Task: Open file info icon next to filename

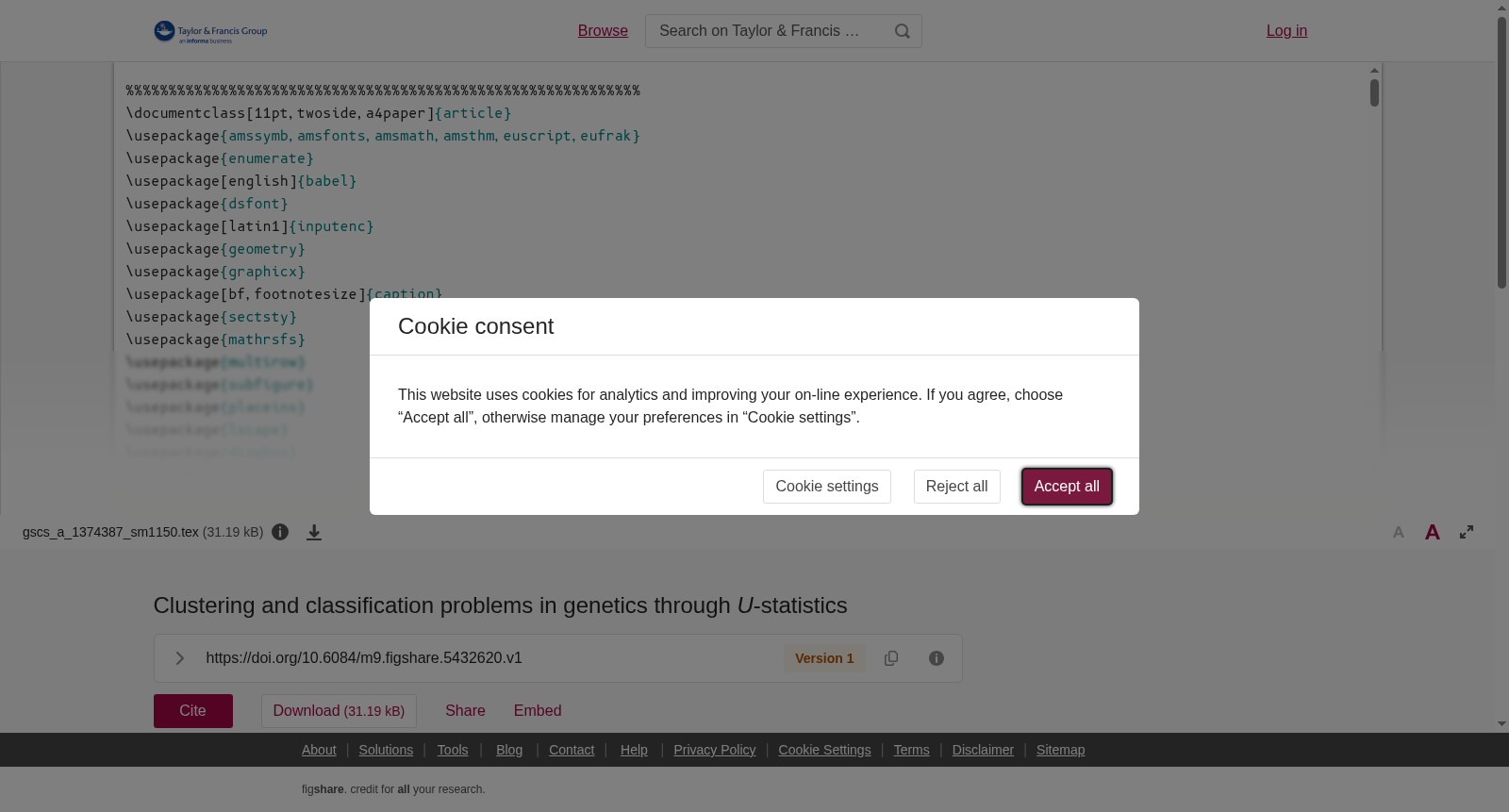Action: [280, 532]
